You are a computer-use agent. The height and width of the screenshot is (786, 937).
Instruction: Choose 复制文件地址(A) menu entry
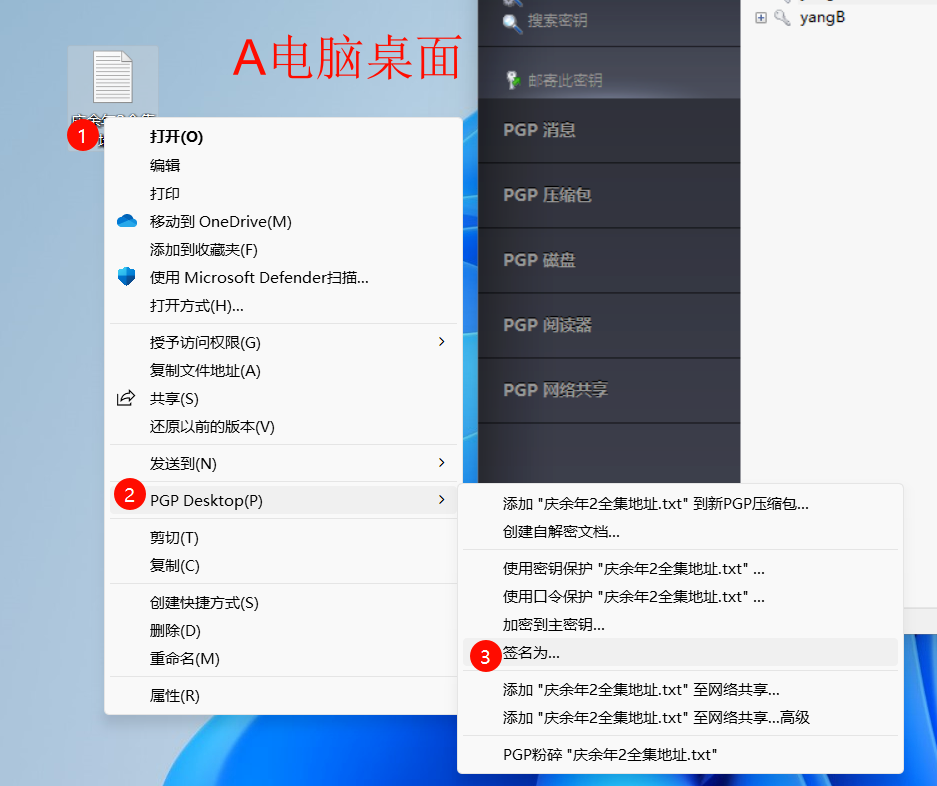tap(283, 371)
